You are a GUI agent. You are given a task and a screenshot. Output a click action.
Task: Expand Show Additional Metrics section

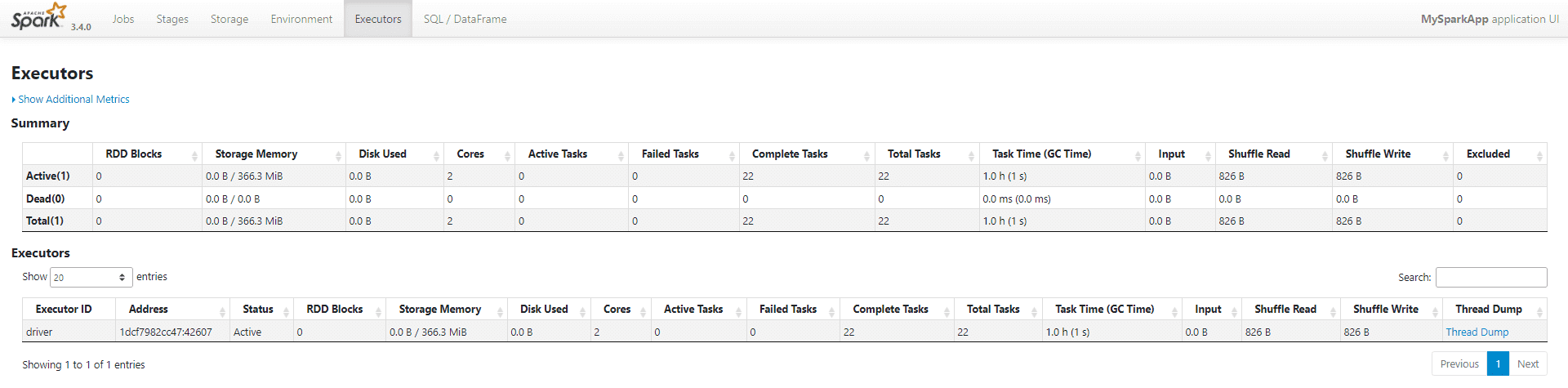tap(71, 99)
